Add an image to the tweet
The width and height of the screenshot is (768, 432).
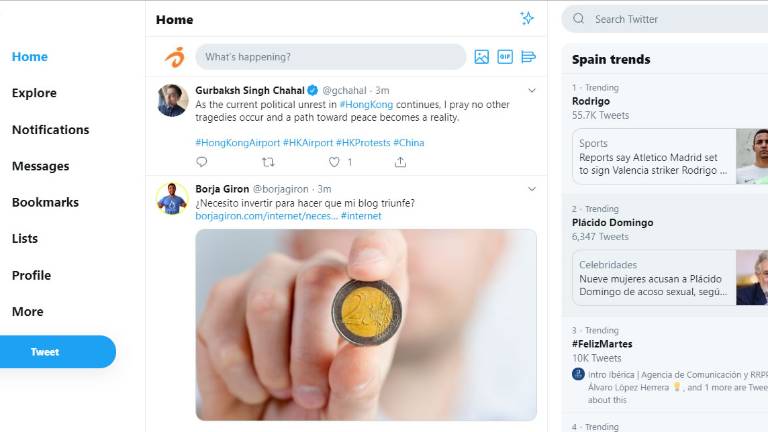pos(481,57)
